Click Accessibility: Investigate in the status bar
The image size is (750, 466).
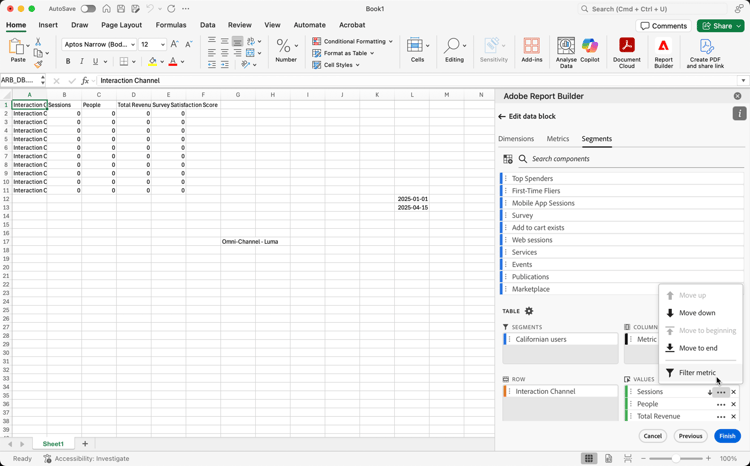[87, 458]
